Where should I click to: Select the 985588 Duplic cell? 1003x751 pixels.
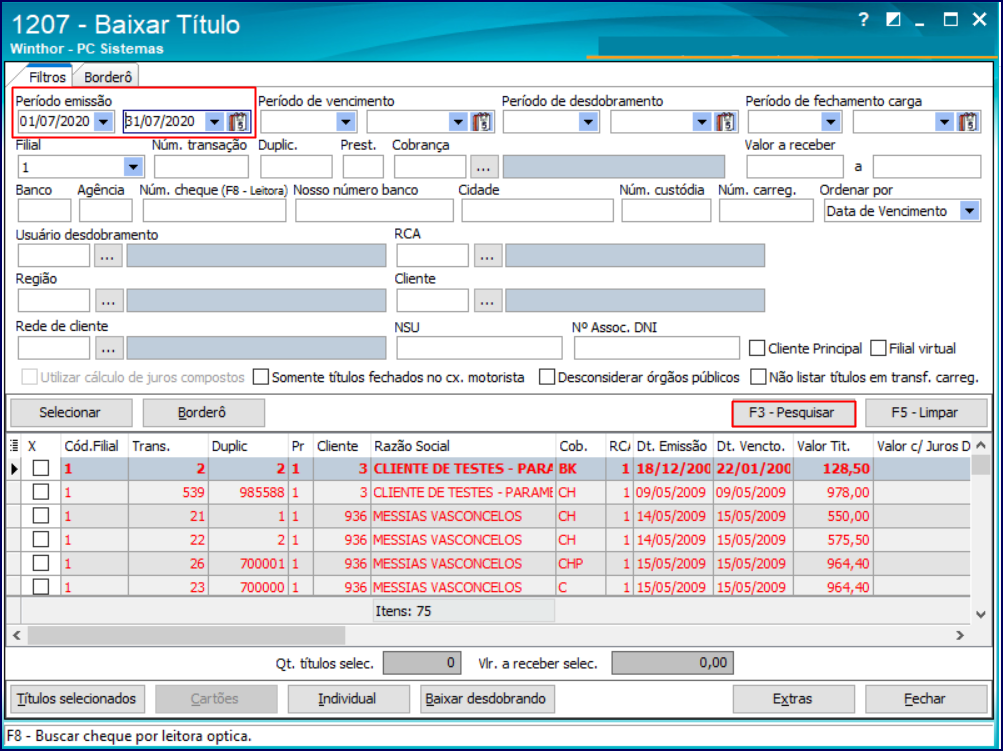[248, 492]
